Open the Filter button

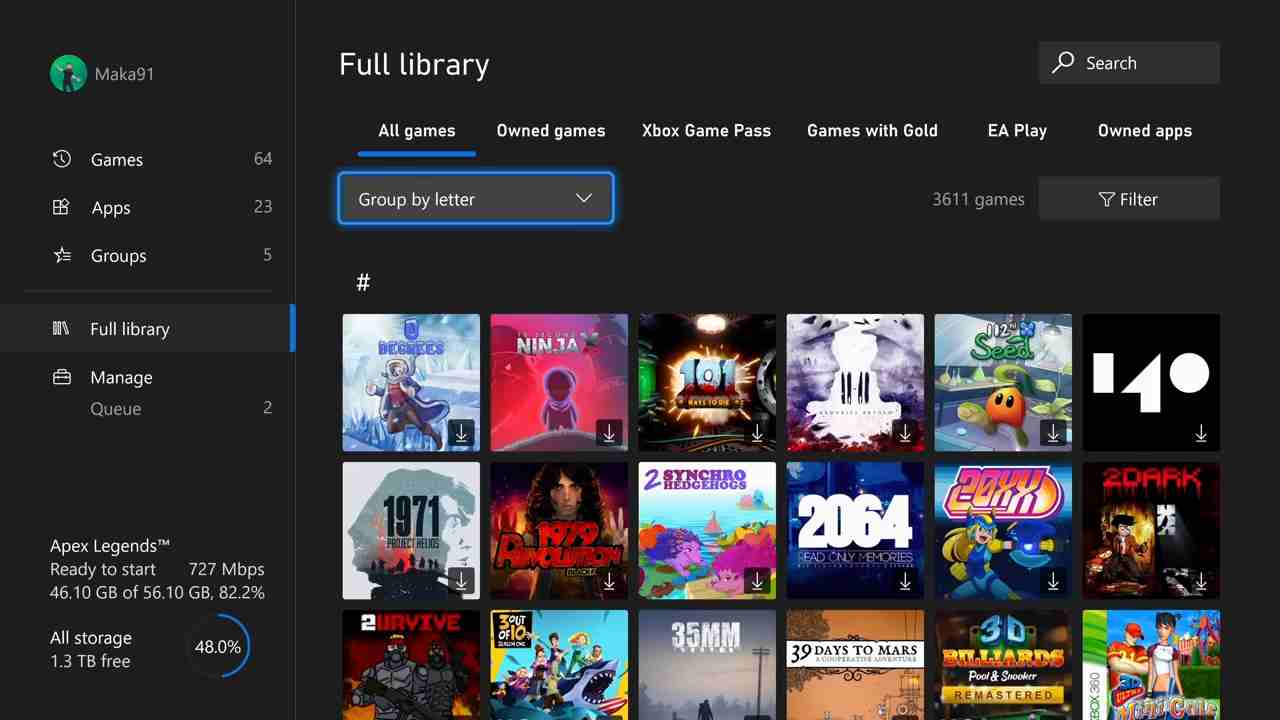click(1129, 199)
